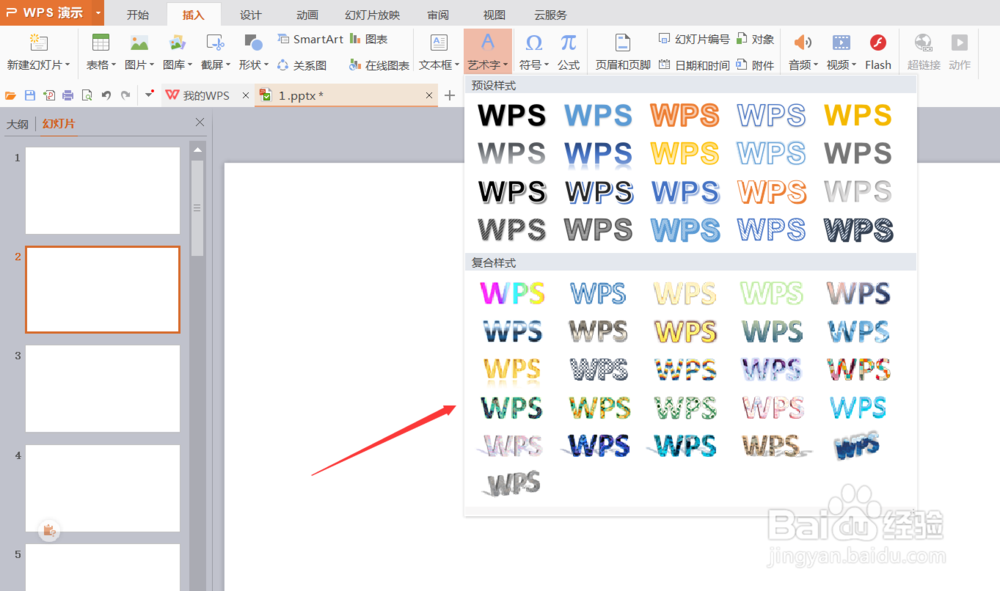This screenshot has width=1000, height=591.
Task: Open the 幻灯片放映 (Slide Show) tab
Action: pos(372,15)
